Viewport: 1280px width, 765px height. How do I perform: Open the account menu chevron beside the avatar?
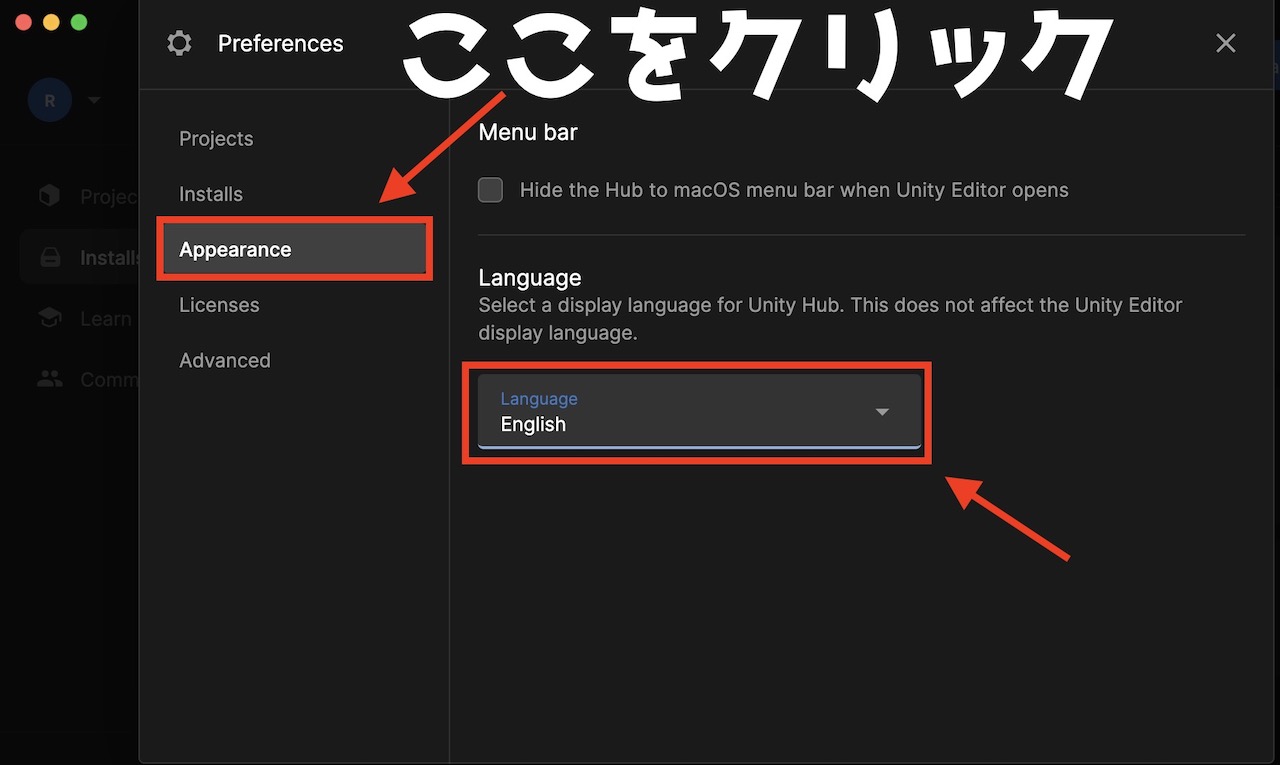(x=95, y=100)
